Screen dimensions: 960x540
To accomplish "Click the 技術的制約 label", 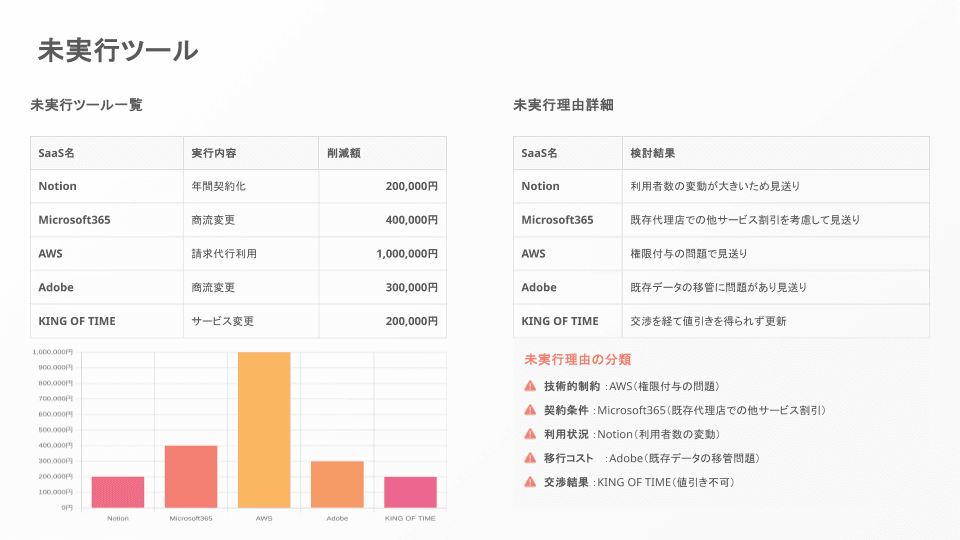I will (x=572, y=386).
